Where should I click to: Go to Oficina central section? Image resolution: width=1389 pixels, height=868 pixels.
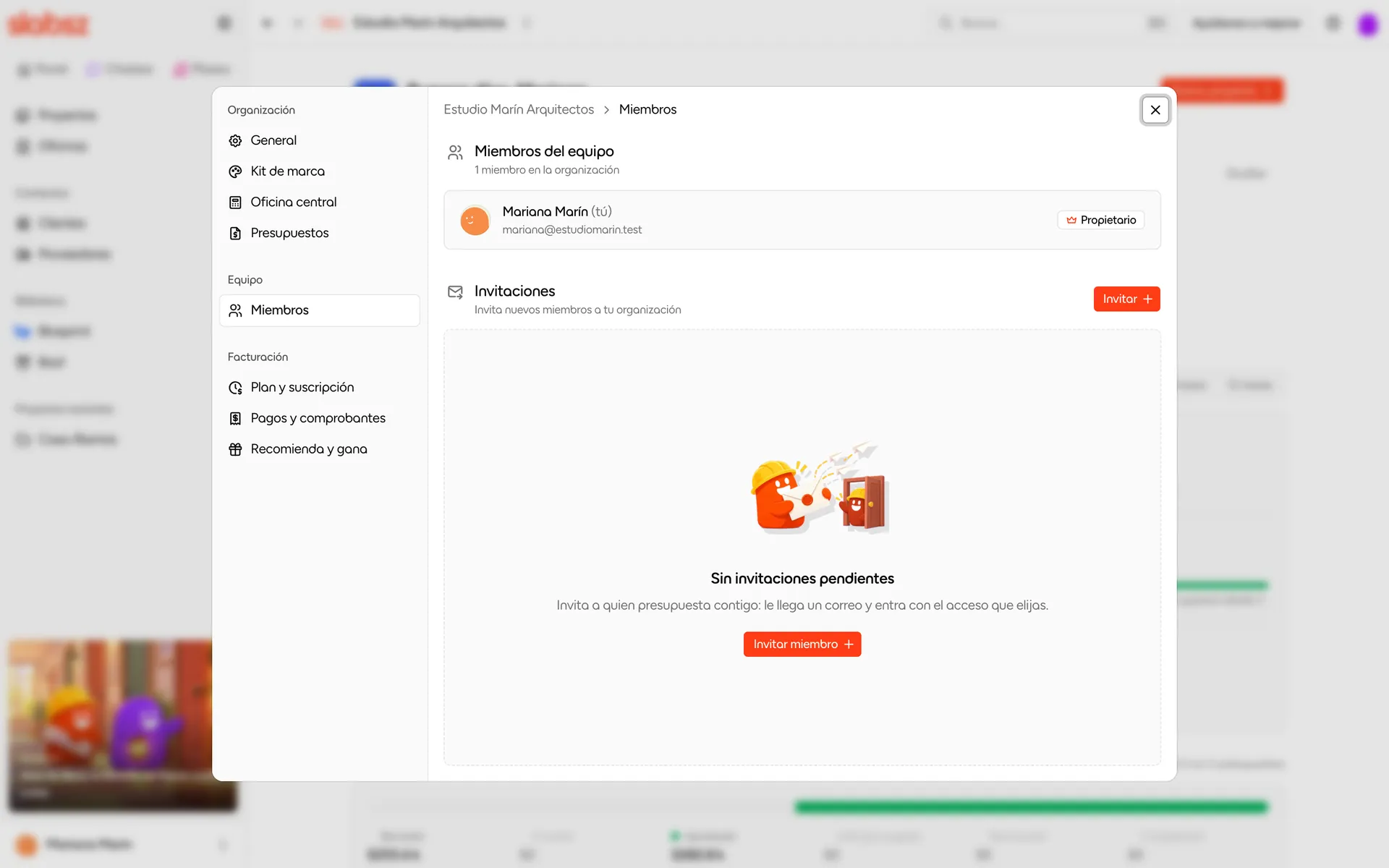coord(319,203)
